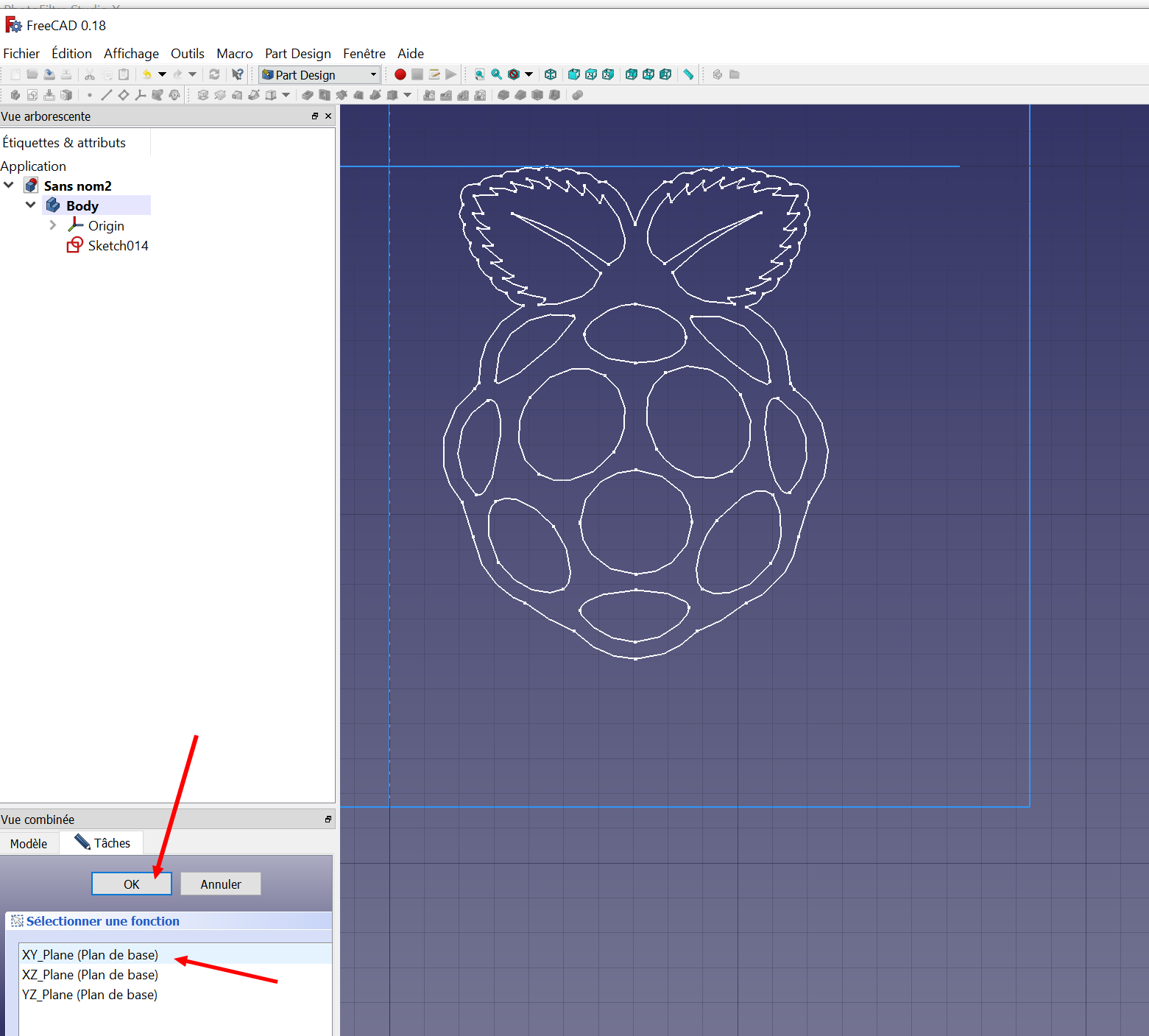
Task: Click the Refresh recompute icon
Action: [214, 74]
